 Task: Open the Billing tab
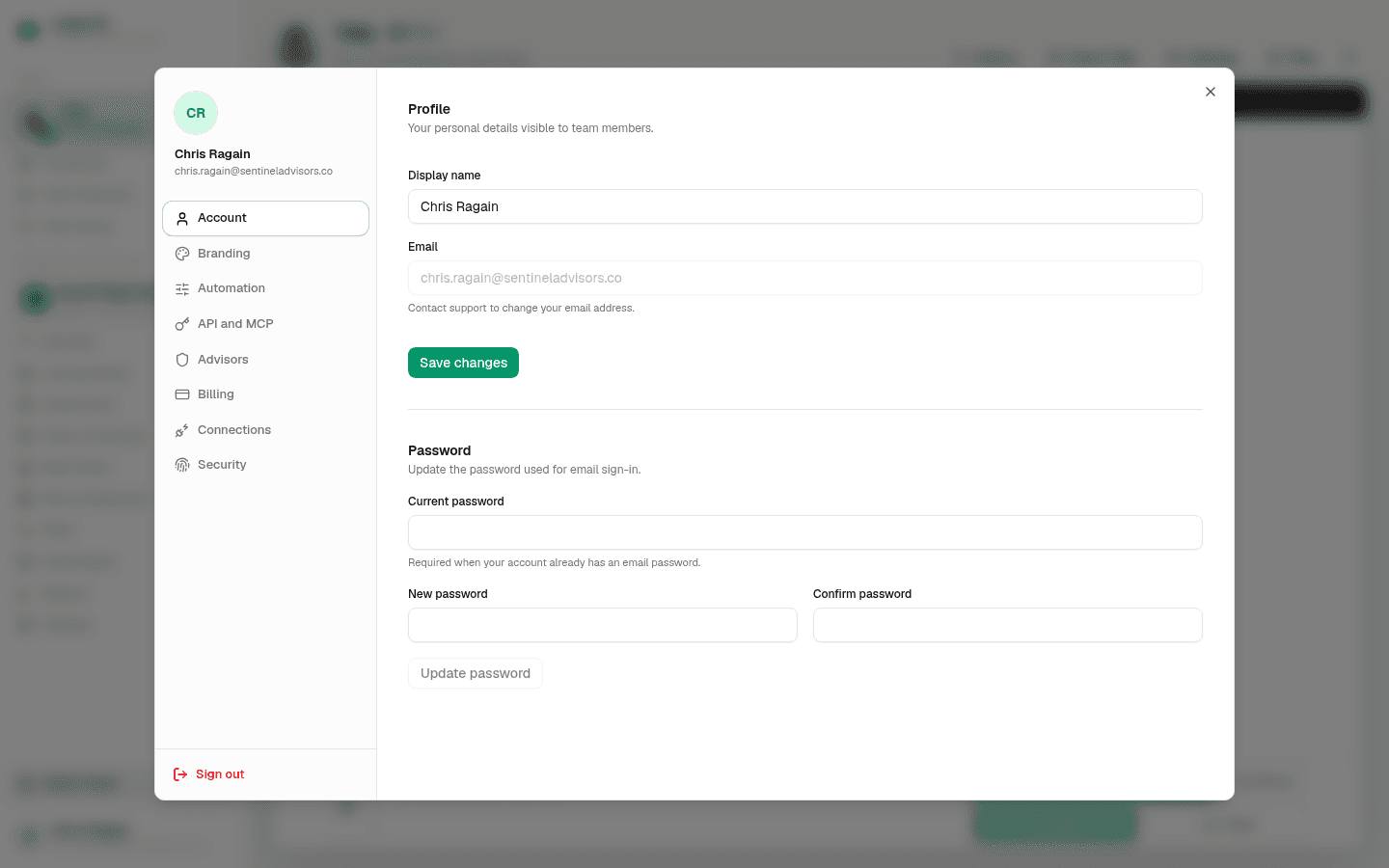(265, 394)
